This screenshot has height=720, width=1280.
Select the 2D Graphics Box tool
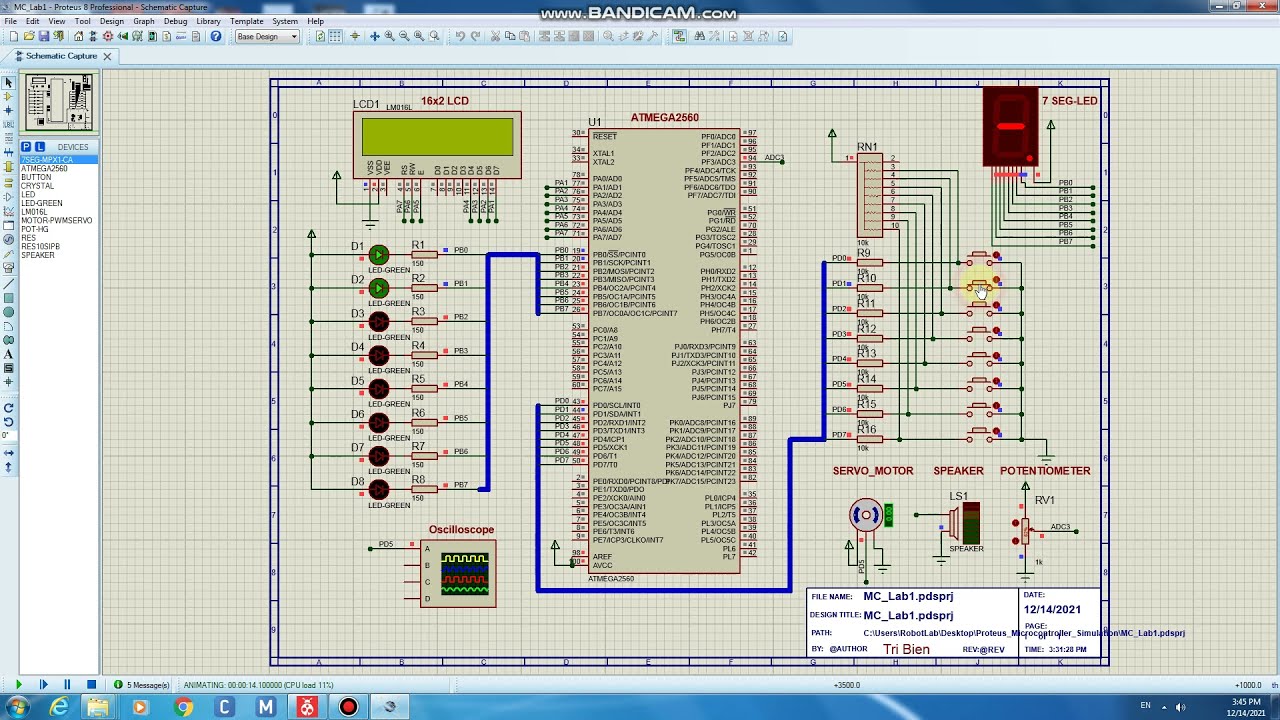tap(8, 298)
